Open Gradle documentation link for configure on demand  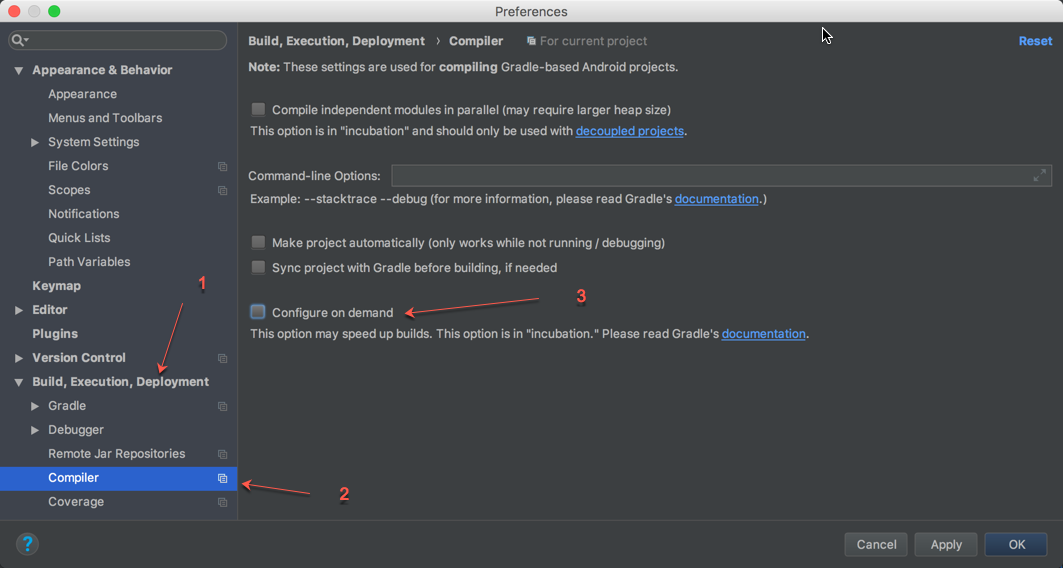tap(763, 333)
